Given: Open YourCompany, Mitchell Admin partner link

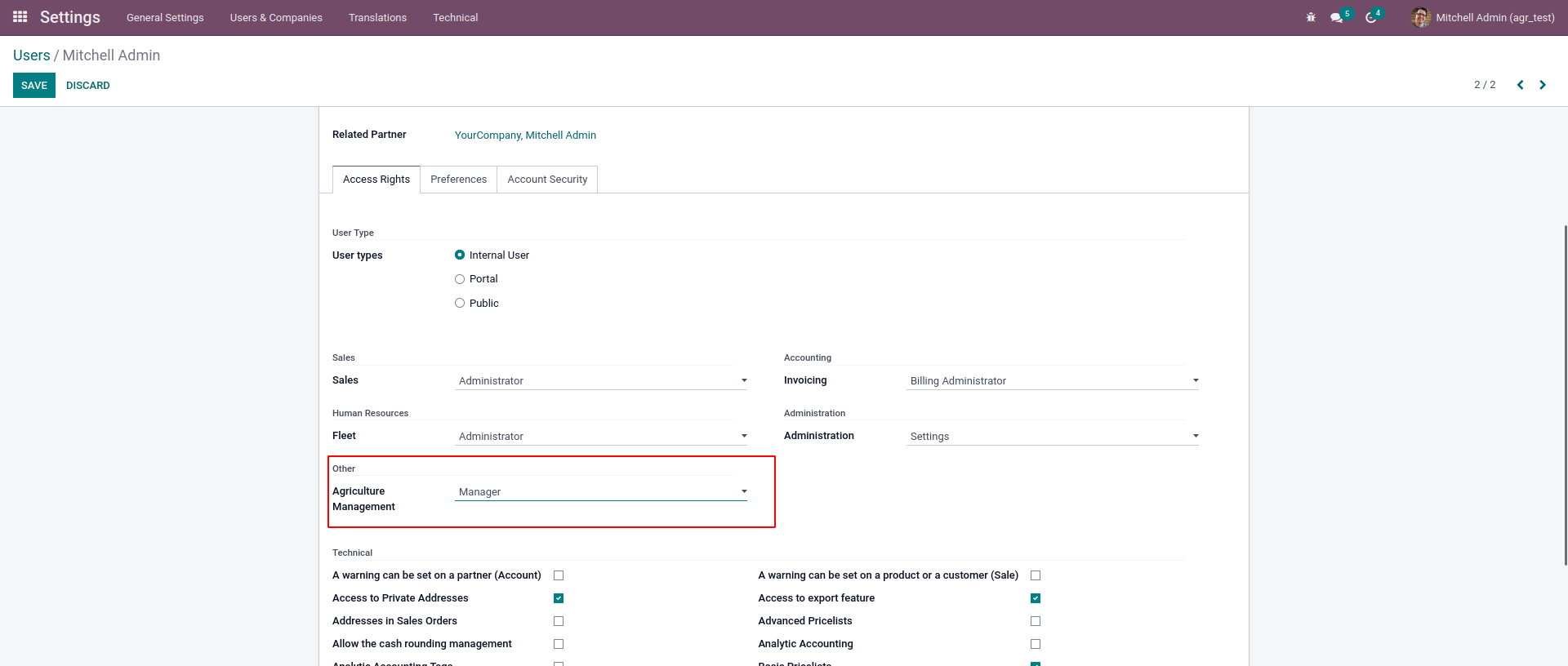Looking at the screenshot, I should point(525,135).
